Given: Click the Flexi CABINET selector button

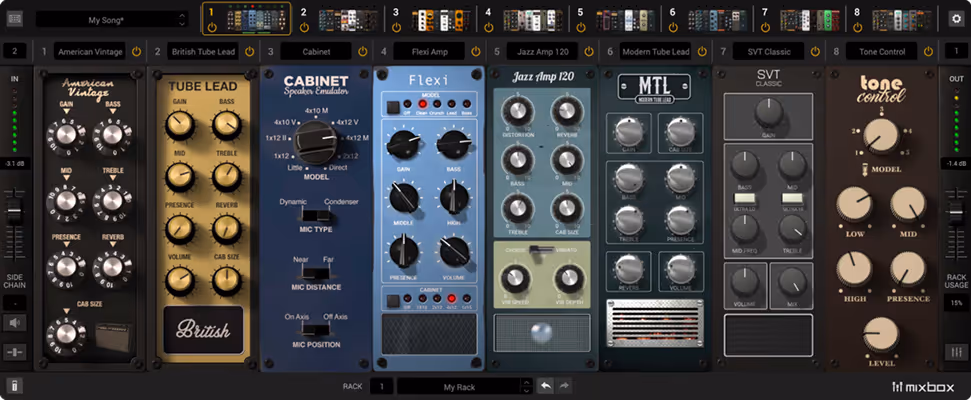Looking at the screenshot, I should [393, 301].
